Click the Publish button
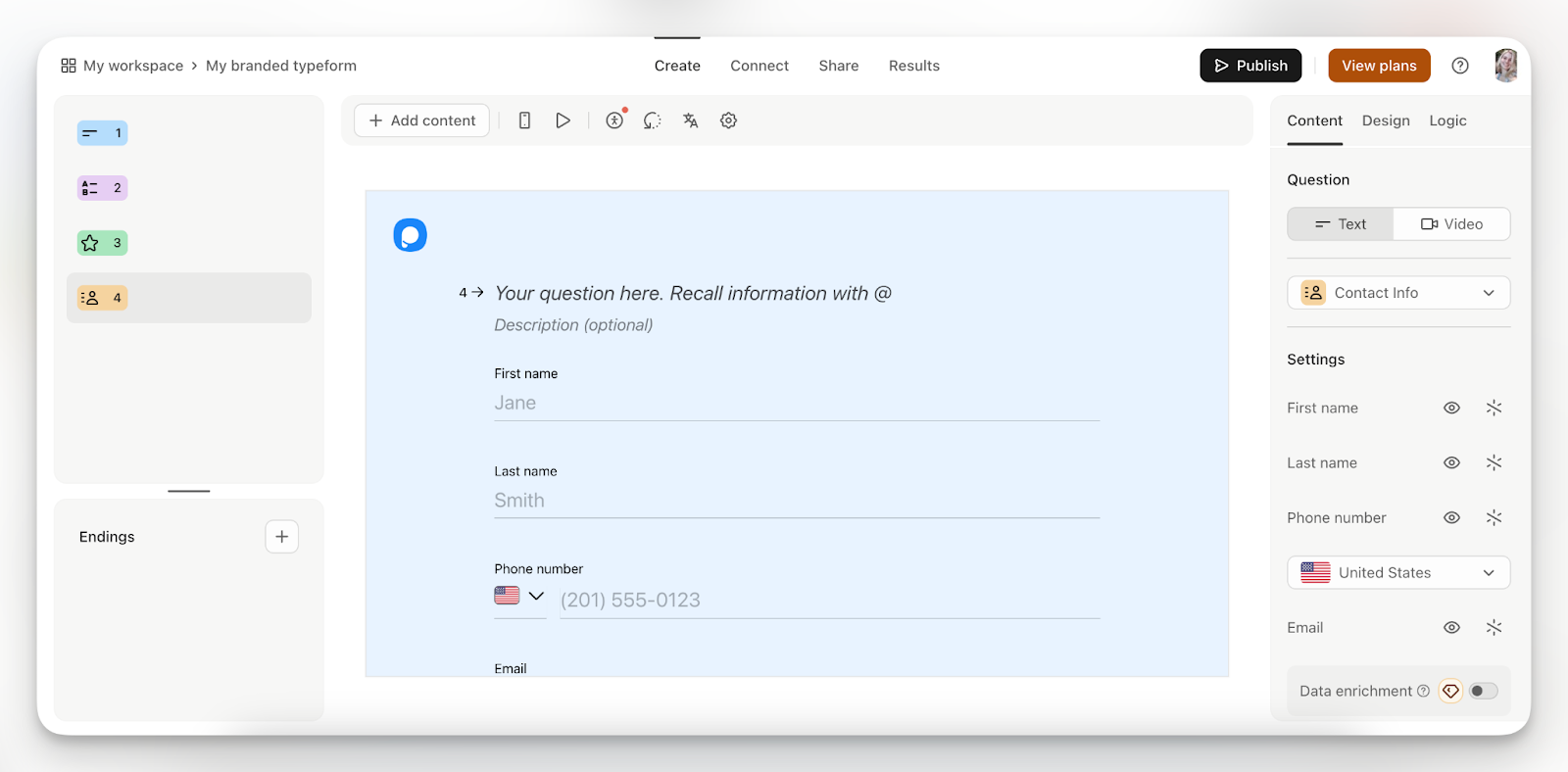Screen dimensions: 1568x772 tap(1250, 66)
